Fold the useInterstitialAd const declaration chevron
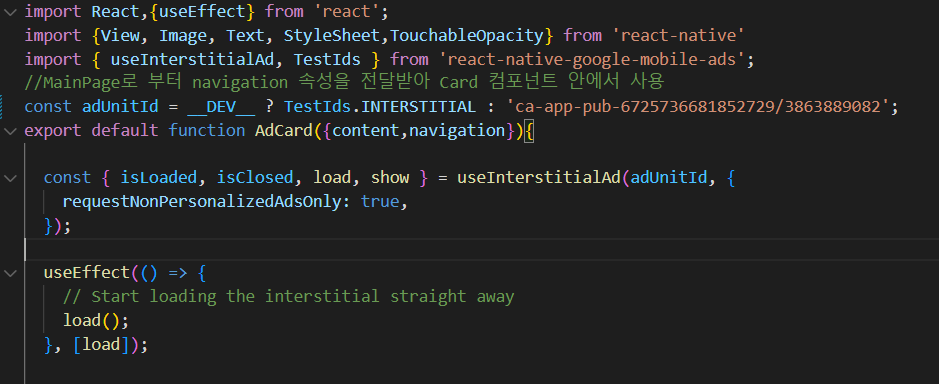 point(10,178)
